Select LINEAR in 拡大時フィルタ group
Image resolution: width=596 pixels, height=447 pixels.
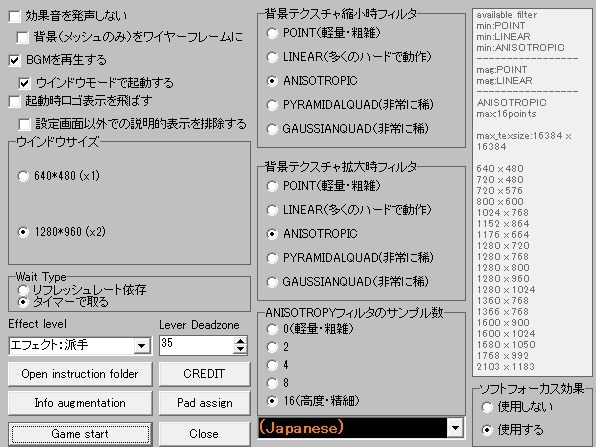(x=272, y=210)
